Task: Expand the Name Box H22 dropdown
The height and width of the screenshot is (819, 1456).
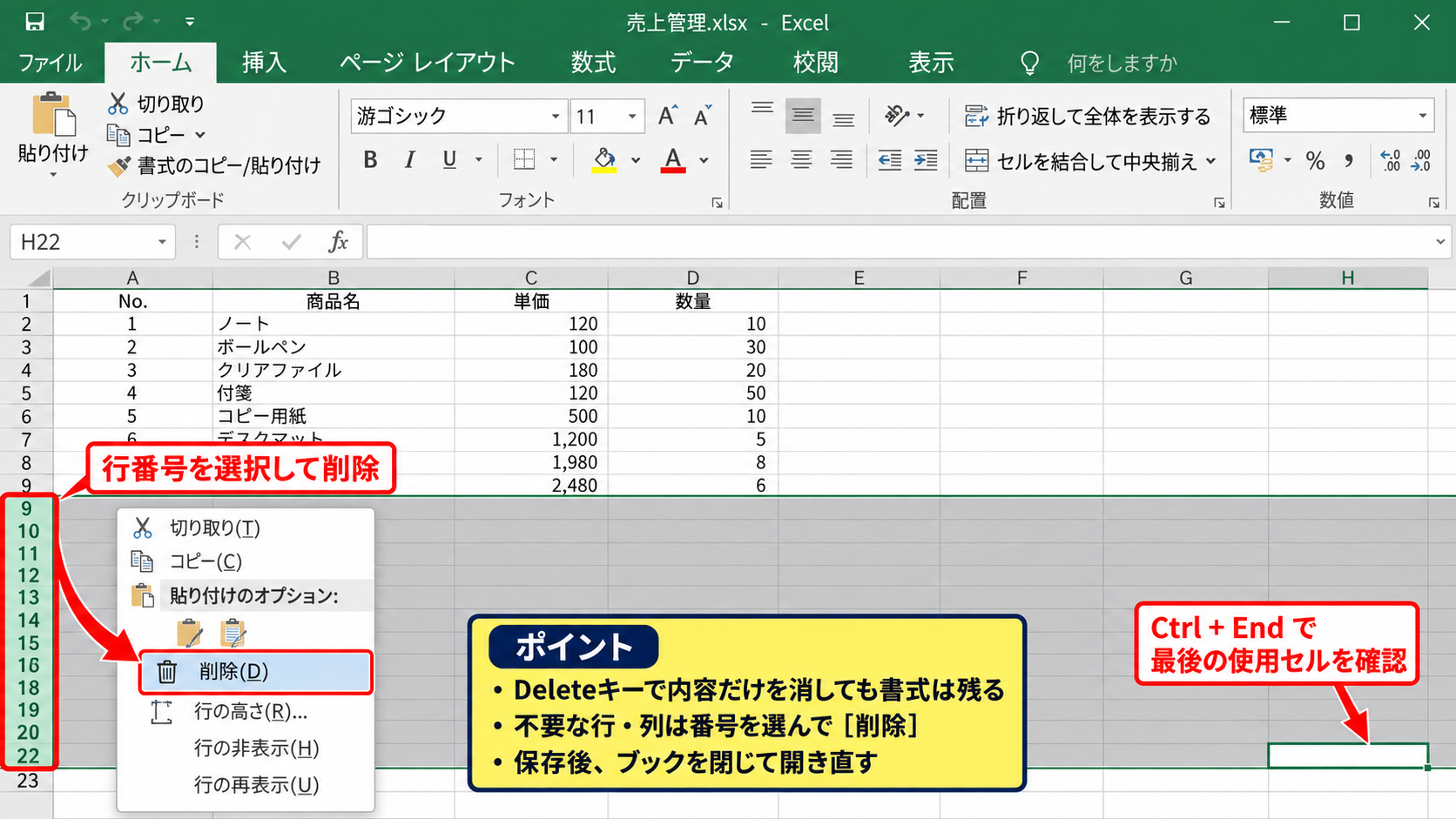Action: tap(162, 242)
